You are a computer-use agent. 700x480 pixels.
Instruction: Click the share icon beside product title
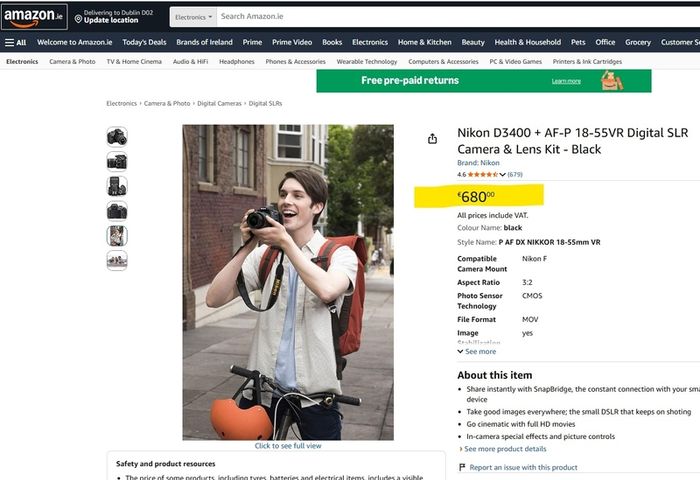[432, 139]
